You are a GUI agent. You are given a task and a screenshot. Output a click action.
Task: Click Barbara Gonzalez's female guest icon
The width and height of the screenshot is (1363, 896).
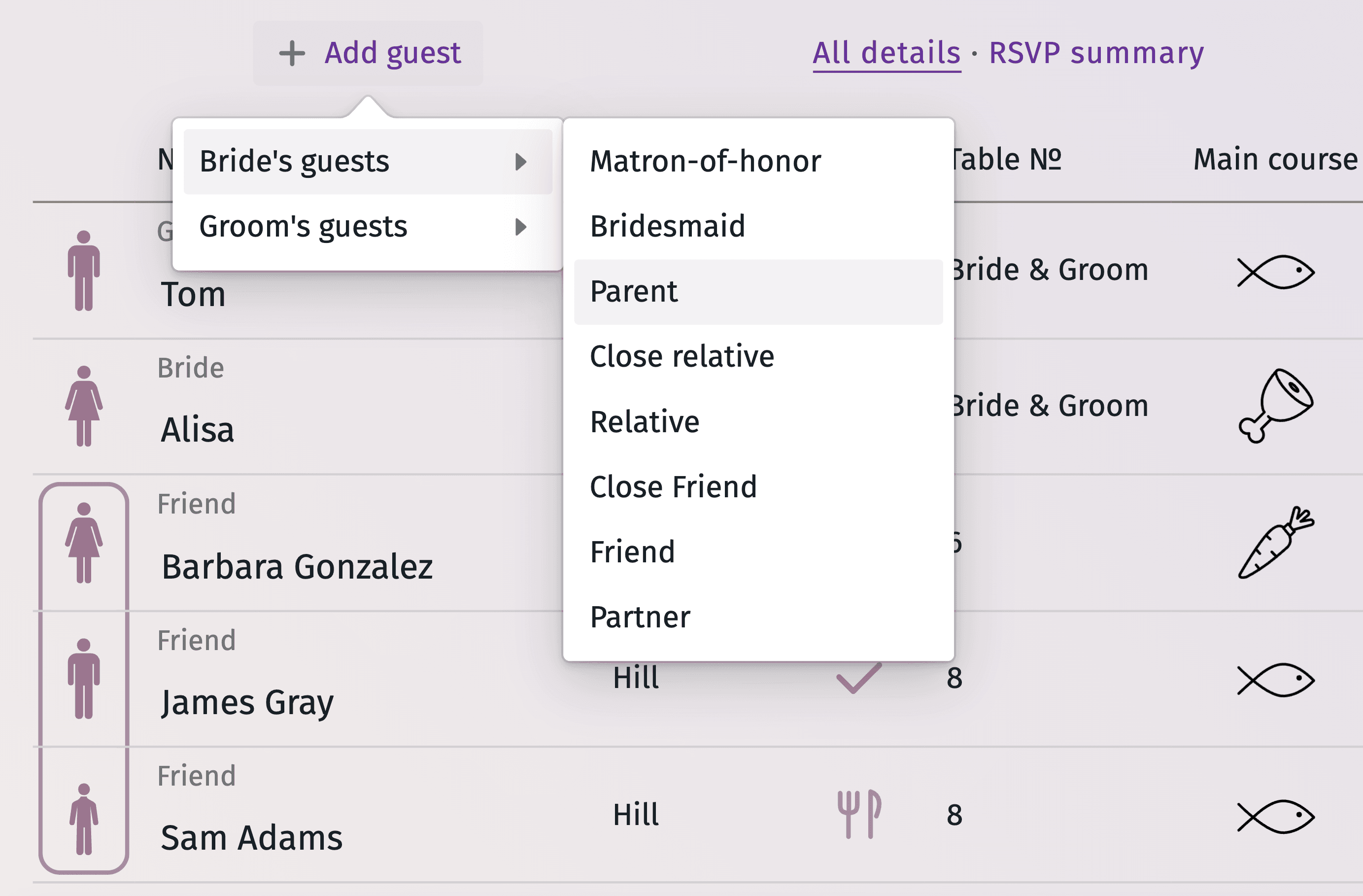84,542
